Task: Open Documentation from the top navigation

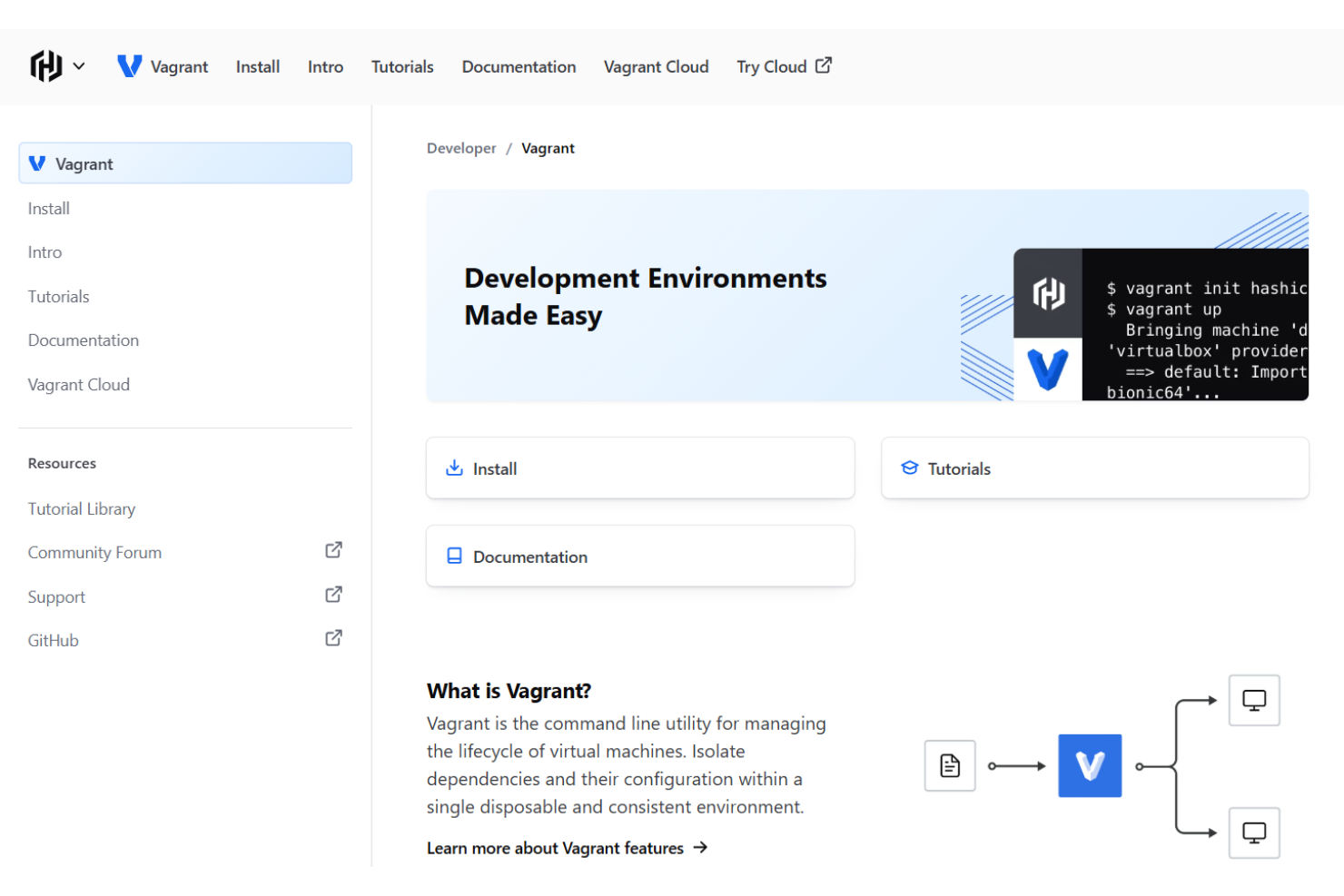Action: 519,66
